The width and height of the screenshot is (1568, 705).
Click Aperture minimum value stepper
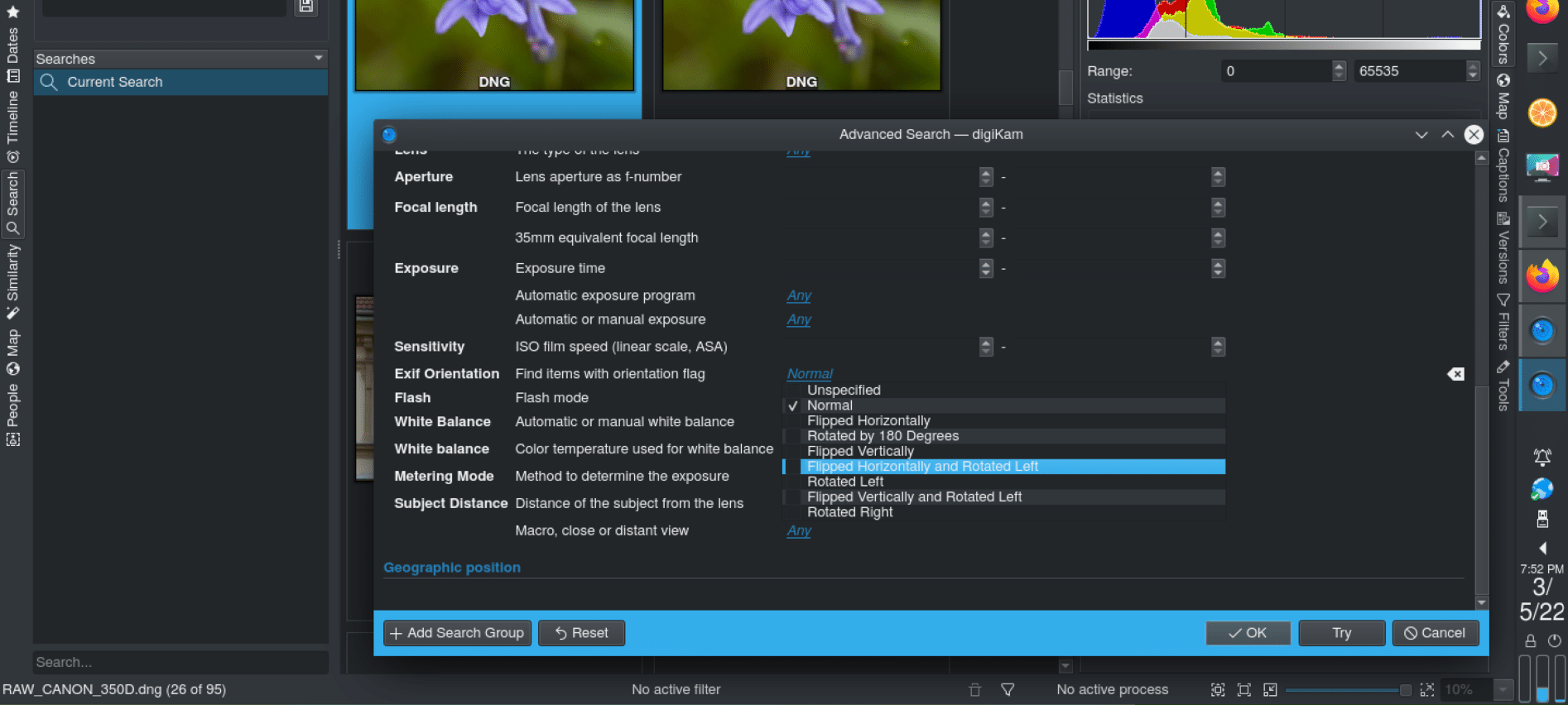point(986,177)
